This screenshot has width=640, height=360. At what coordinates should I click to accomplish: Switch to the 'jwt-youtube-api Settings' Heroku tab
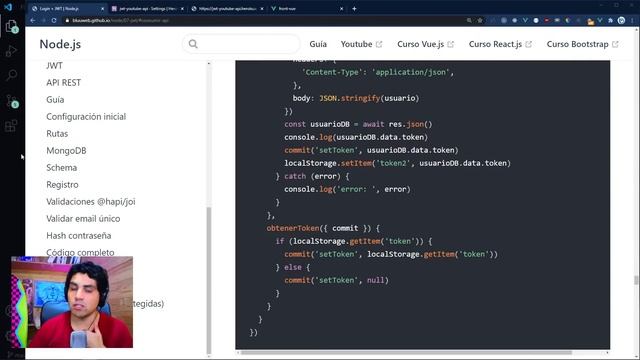tap(147, 9)
